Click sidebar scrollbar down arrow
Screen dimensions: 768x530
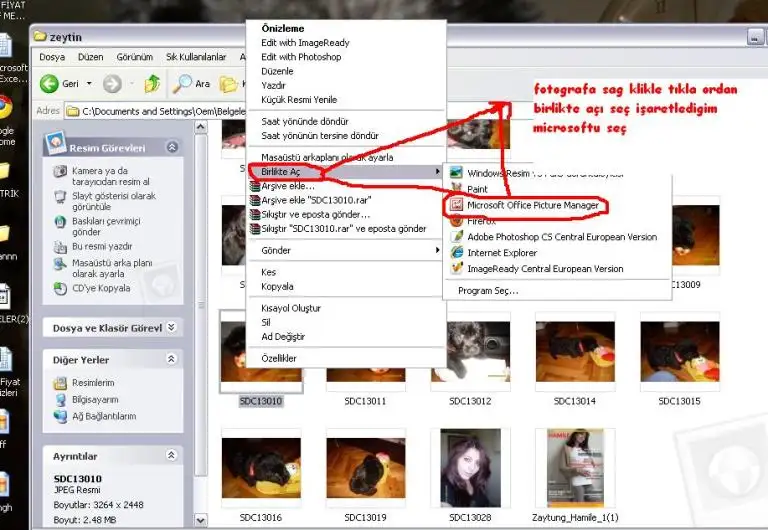coord(200,520)
